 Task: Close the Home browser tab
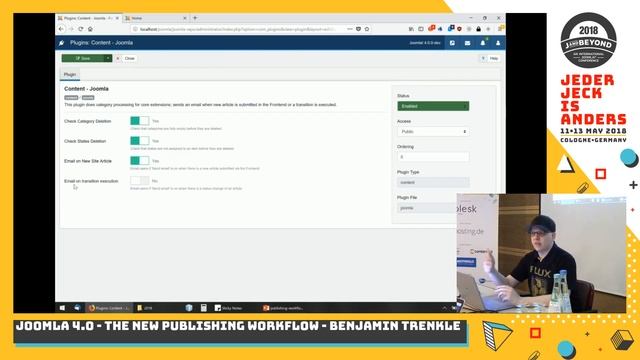click(184, 18)
